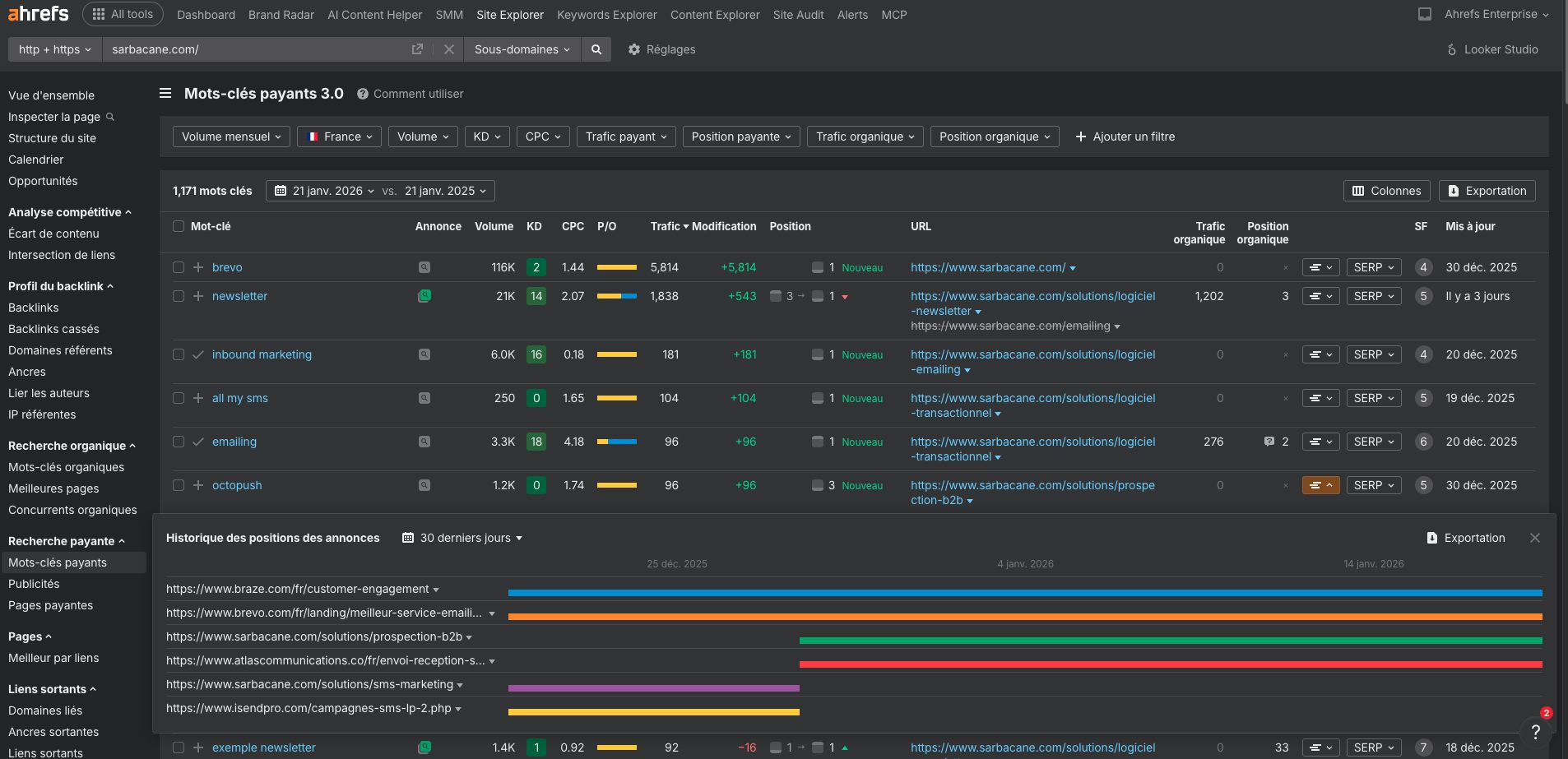Screen dimensions: 1568x759
Task: Open the help question mark icon bottom right
Action: coord(1536,732)
